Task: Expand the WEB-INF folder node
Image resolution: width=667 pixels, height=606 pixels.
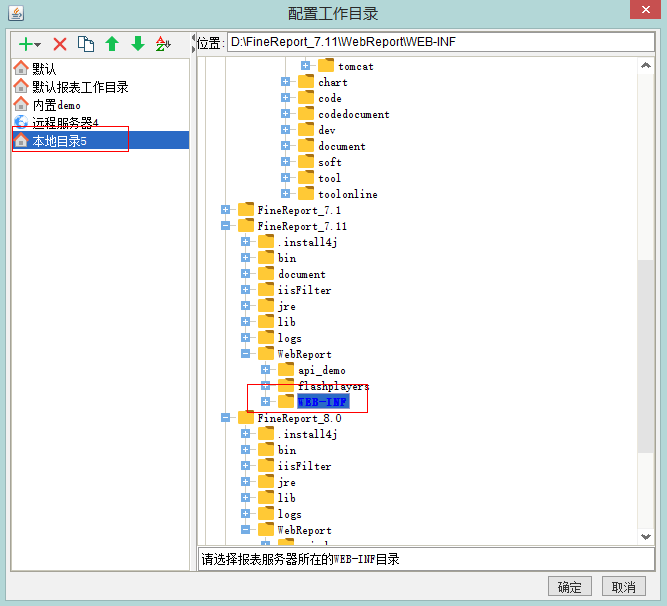Action: click(265, 401)
